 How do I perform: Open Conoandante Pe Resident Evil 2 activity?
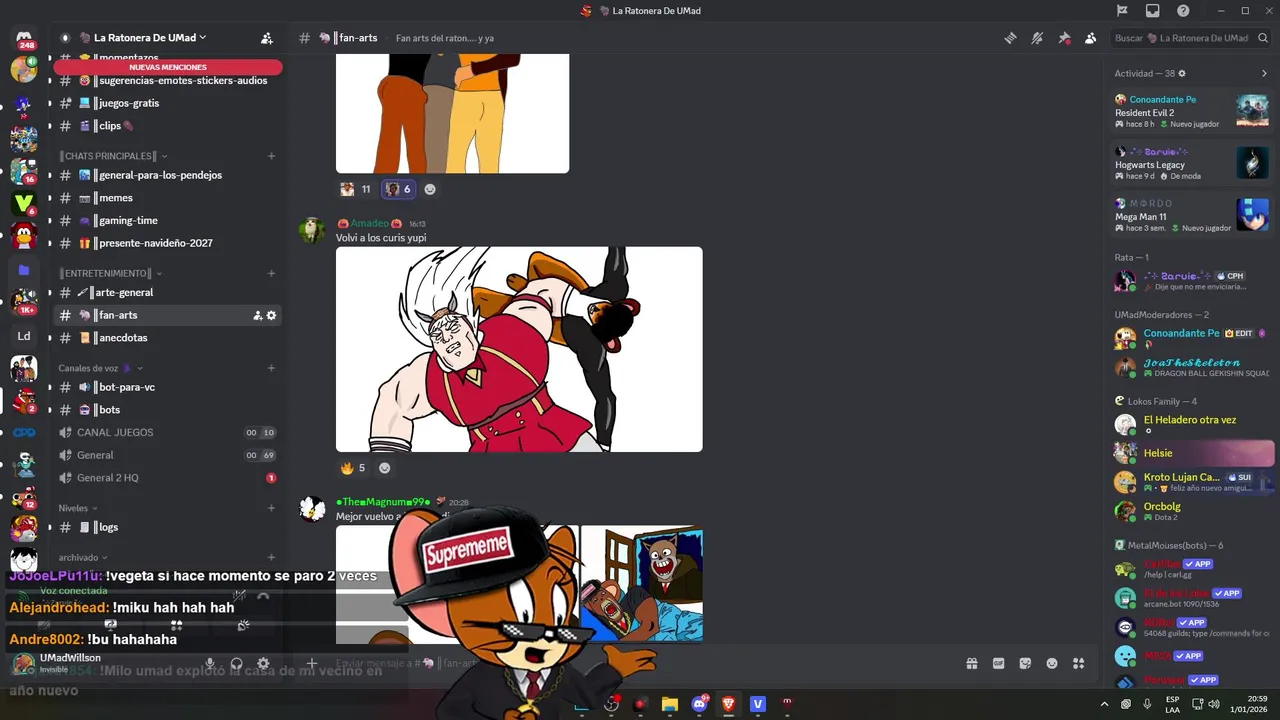point(1191,111)
